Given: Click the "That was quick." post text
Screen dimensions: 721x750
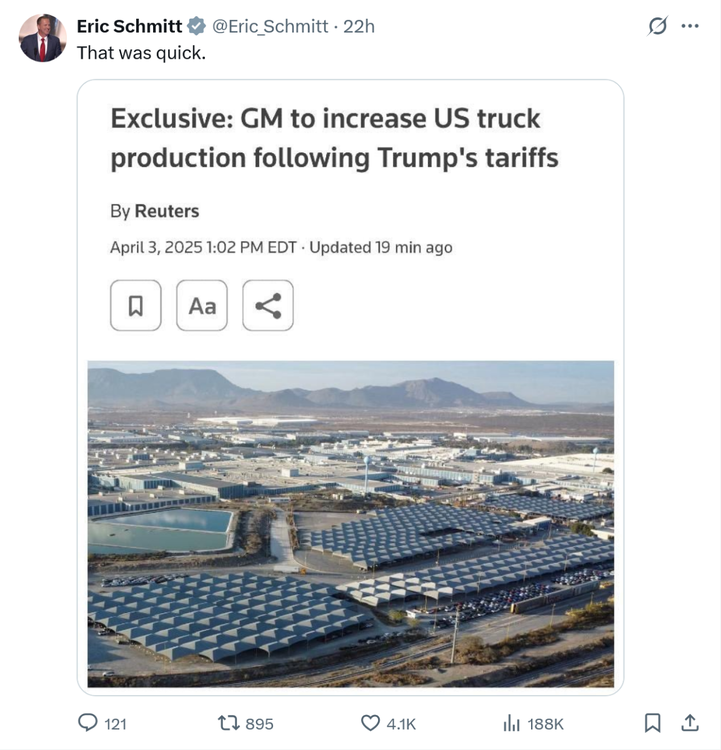Looking at the screenshot, I should pos(141,52).
